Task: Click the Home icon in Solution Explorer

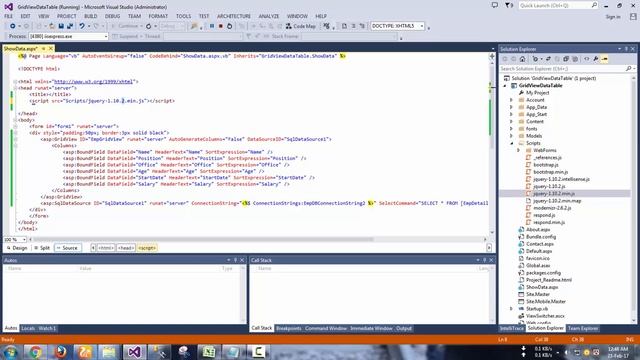Action: tap(522, 59)
